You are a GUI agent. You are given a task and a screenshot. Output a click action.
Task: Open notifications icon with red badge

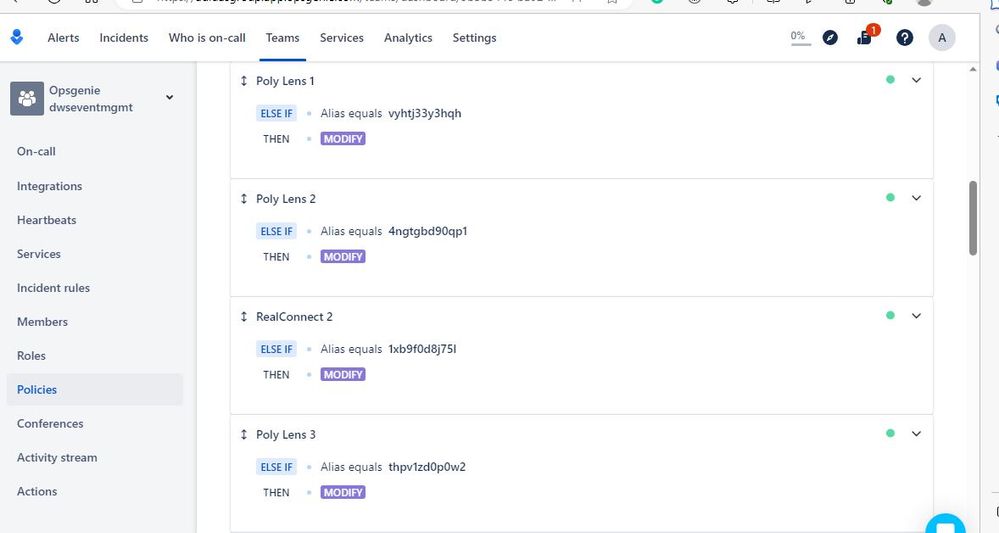[x=866, y=36]
